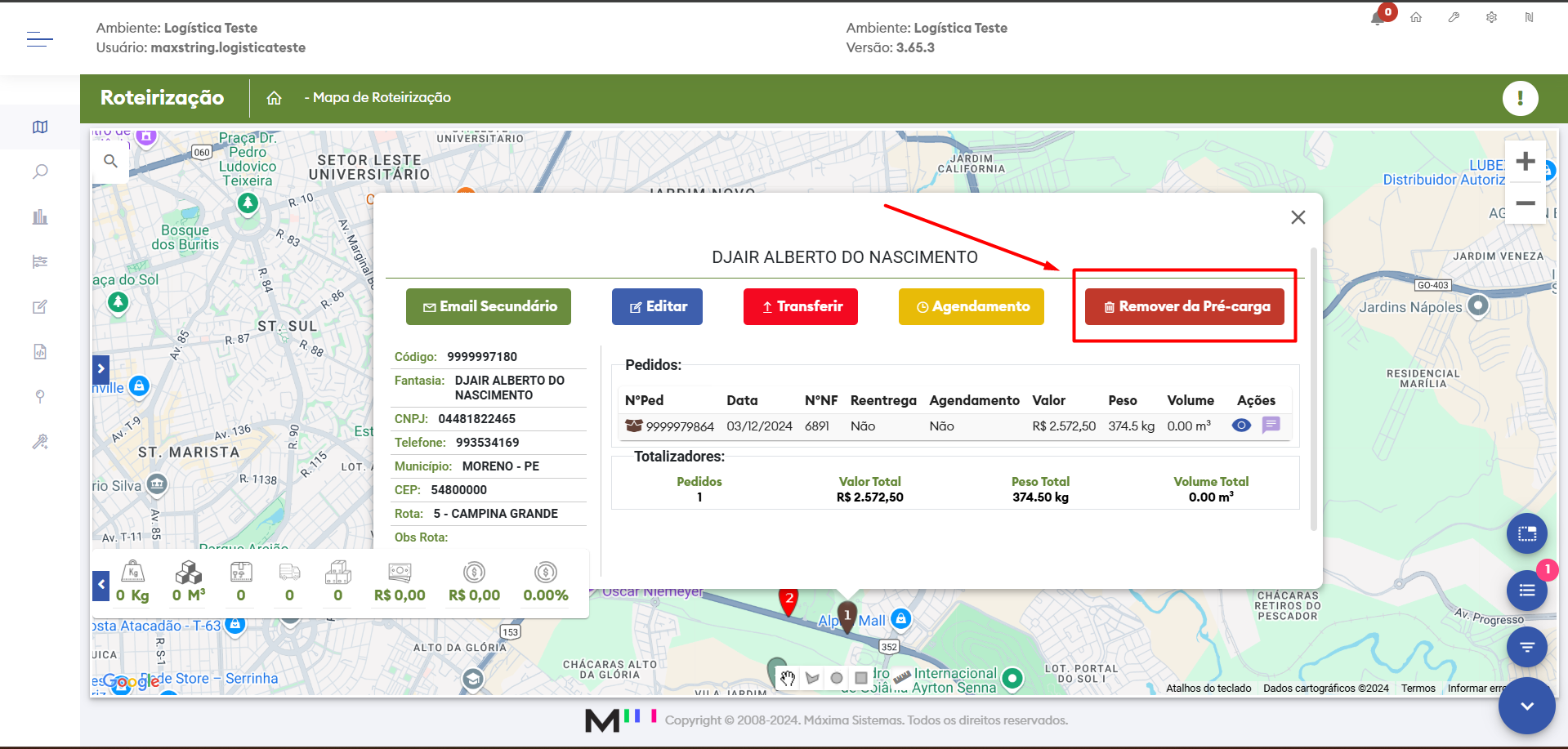Open settings gear in top bar
This screenshot has width=1568, height=749.
click(x=1491, y=17)
